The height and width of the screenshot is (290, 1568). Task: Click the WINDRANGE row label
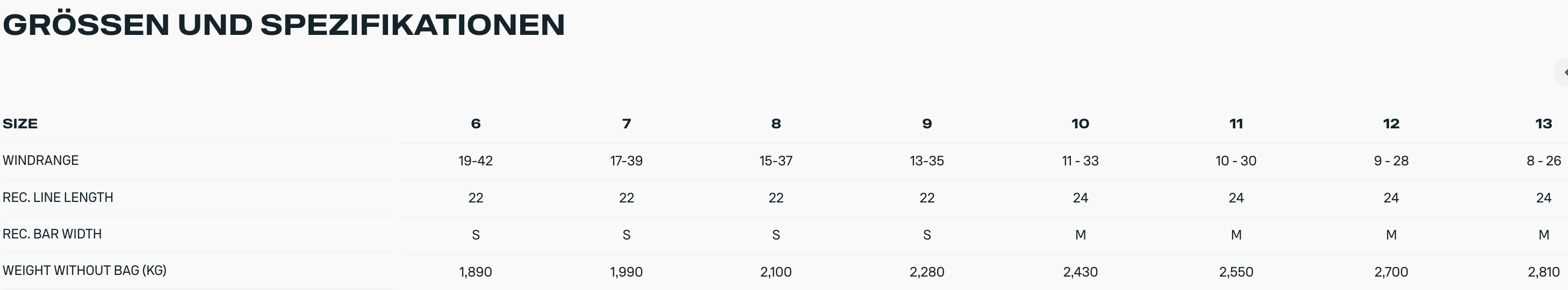coord(41,161)
